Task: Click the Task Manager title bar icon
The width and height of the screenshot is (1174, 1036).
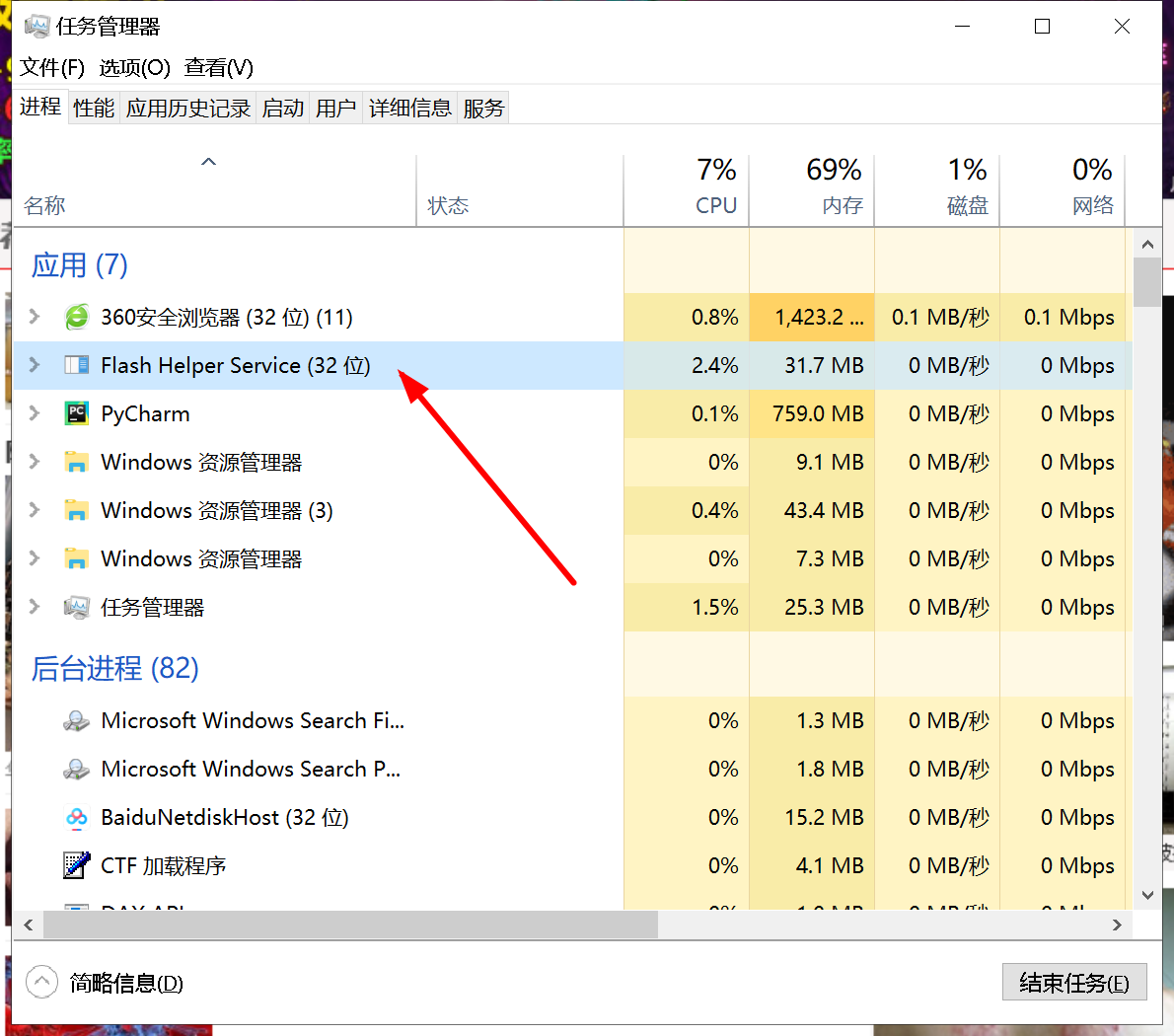Action: click(x=37, y=27)
